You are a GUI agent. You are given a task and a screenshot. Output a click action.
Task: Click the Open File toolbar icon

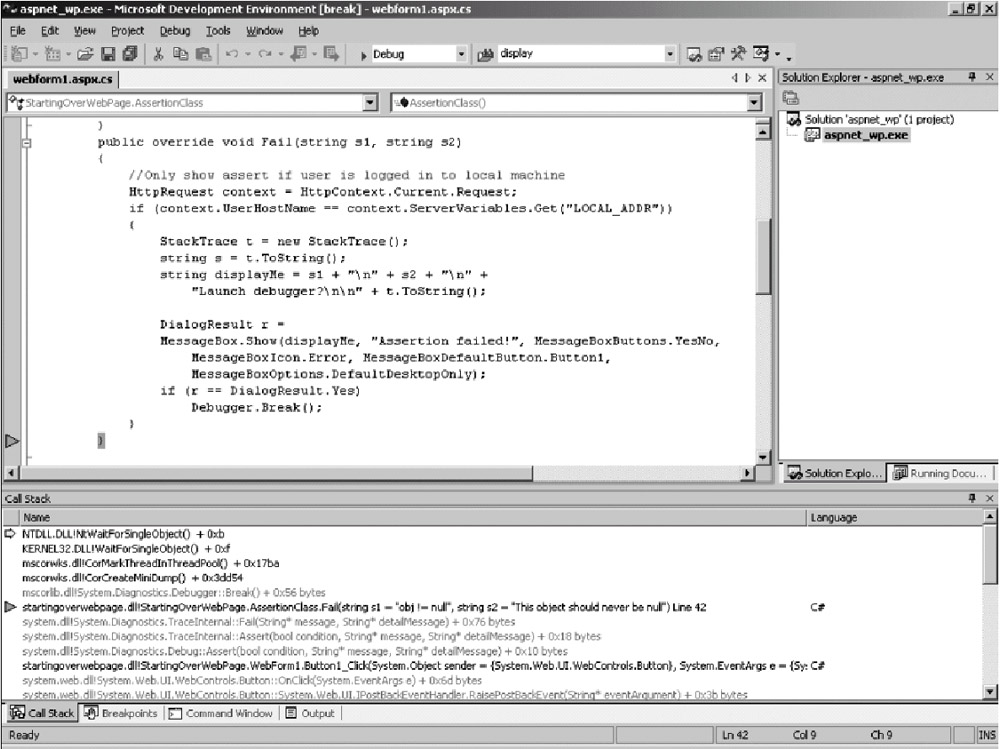pyautogui.click(x=85, y=54)
